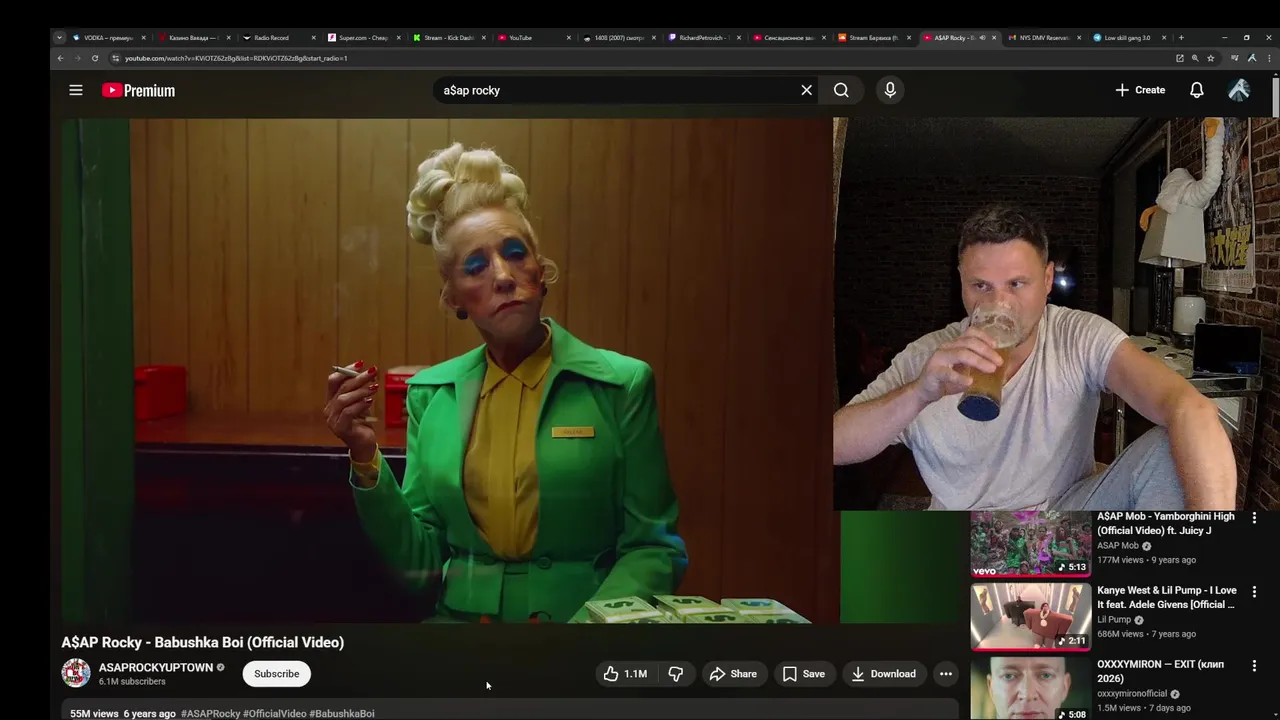The height and width of the screenshot is (720, 1280).
Task: Open the Chrome profile avatar in the toolbar
Action: pos(1251,58)
